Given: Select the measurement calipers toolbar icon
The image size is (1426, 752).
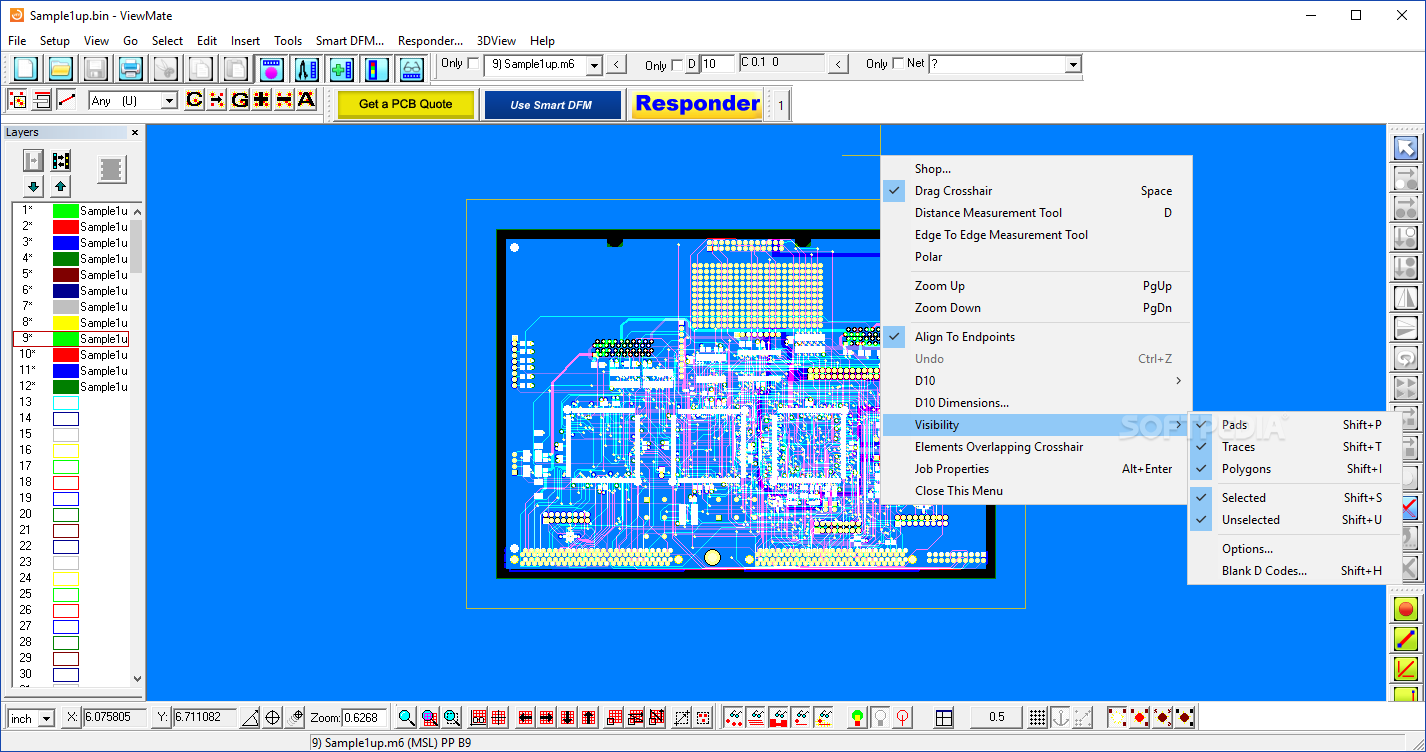Looking at the screenshot, I should [x=306, y=68].
